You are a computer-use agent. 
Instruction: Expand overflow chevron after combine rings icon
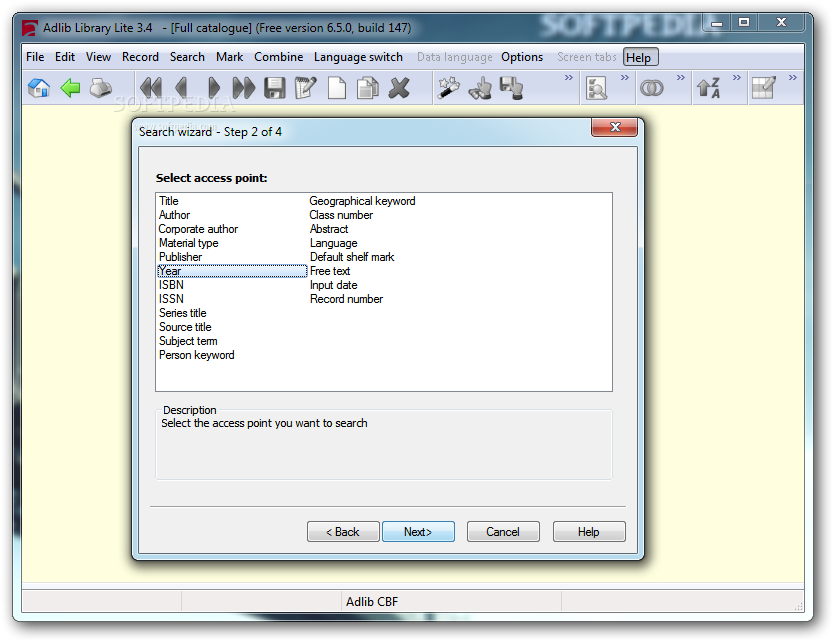[680, 78]
